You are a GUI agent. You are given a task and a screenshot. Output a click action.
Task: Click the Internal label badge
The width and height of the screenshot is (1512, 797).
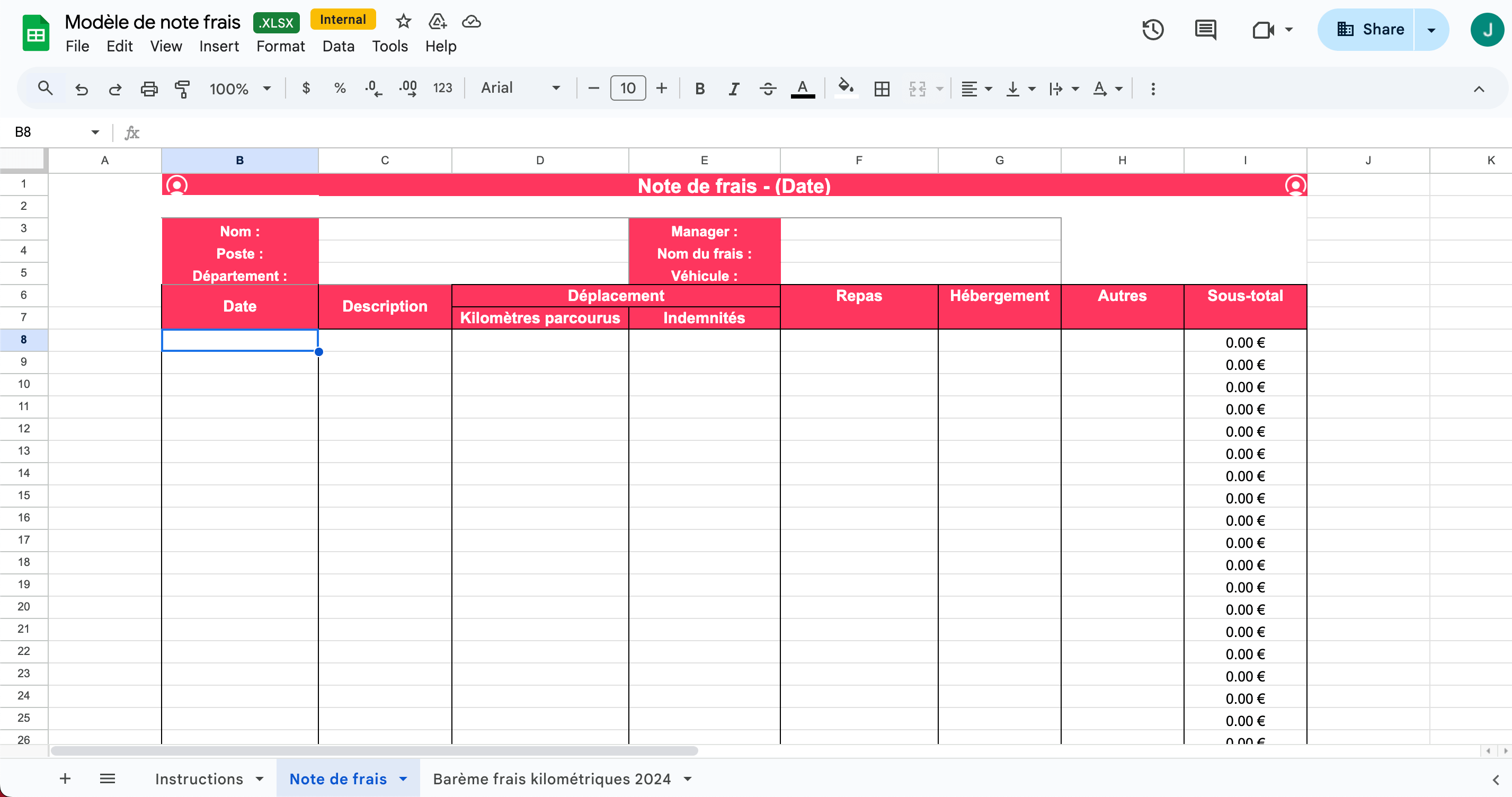(343, 20)
